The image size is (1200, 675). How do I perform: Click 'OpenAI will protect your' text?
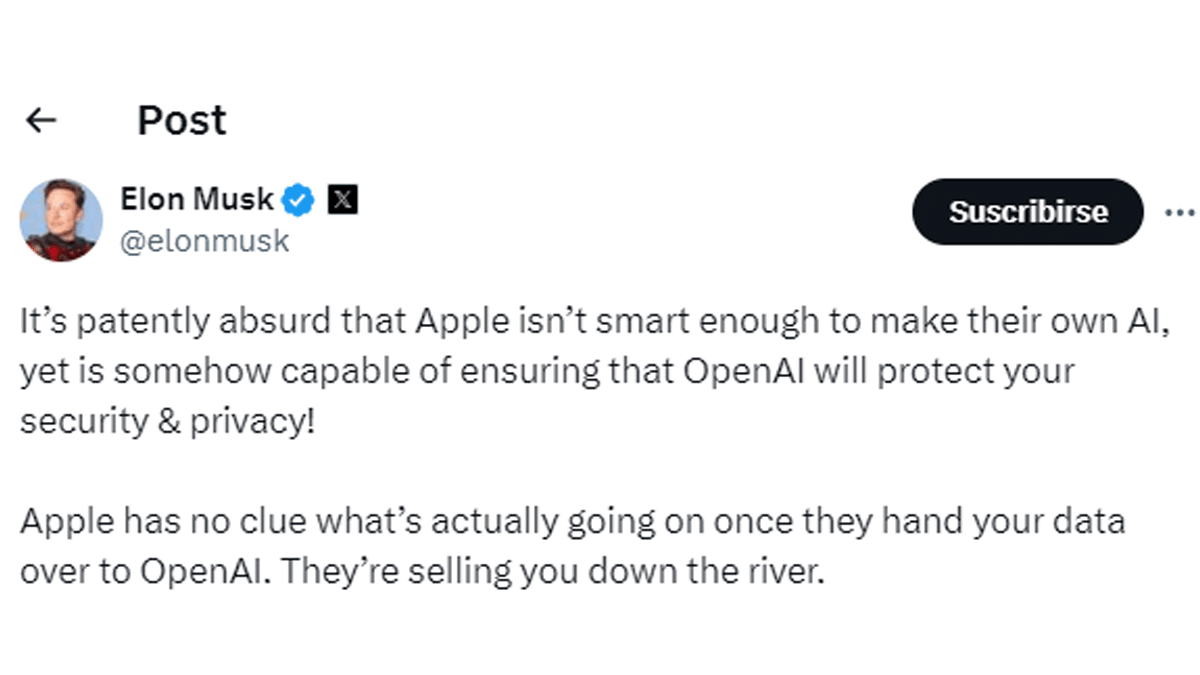click(879, 371)
